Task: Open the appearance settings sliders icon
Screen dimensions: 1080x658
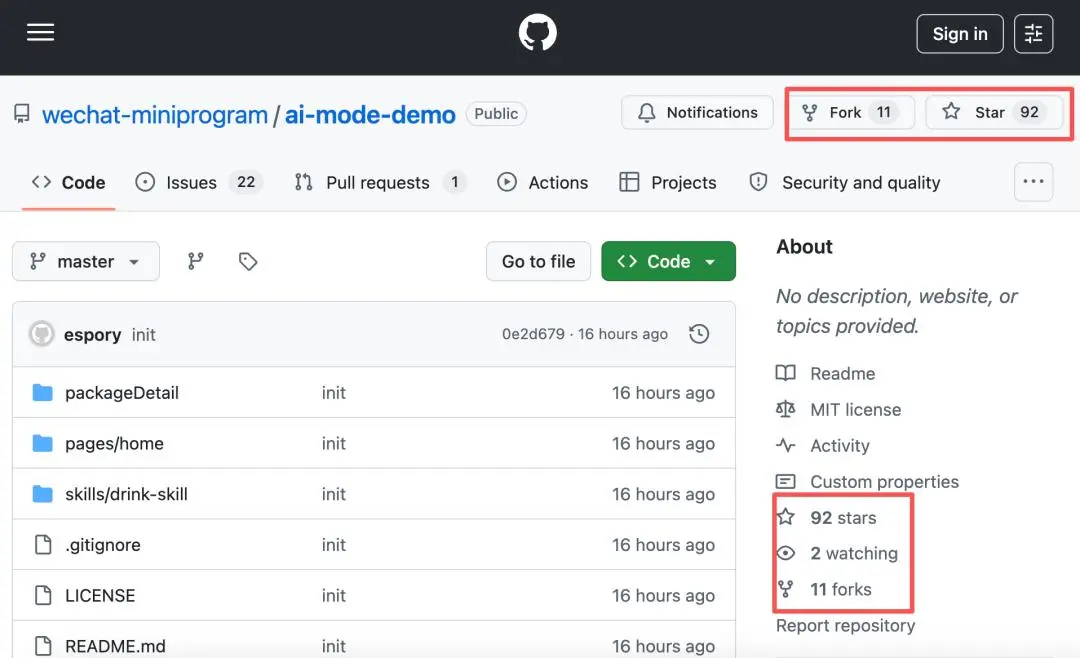Action: 1033,34
